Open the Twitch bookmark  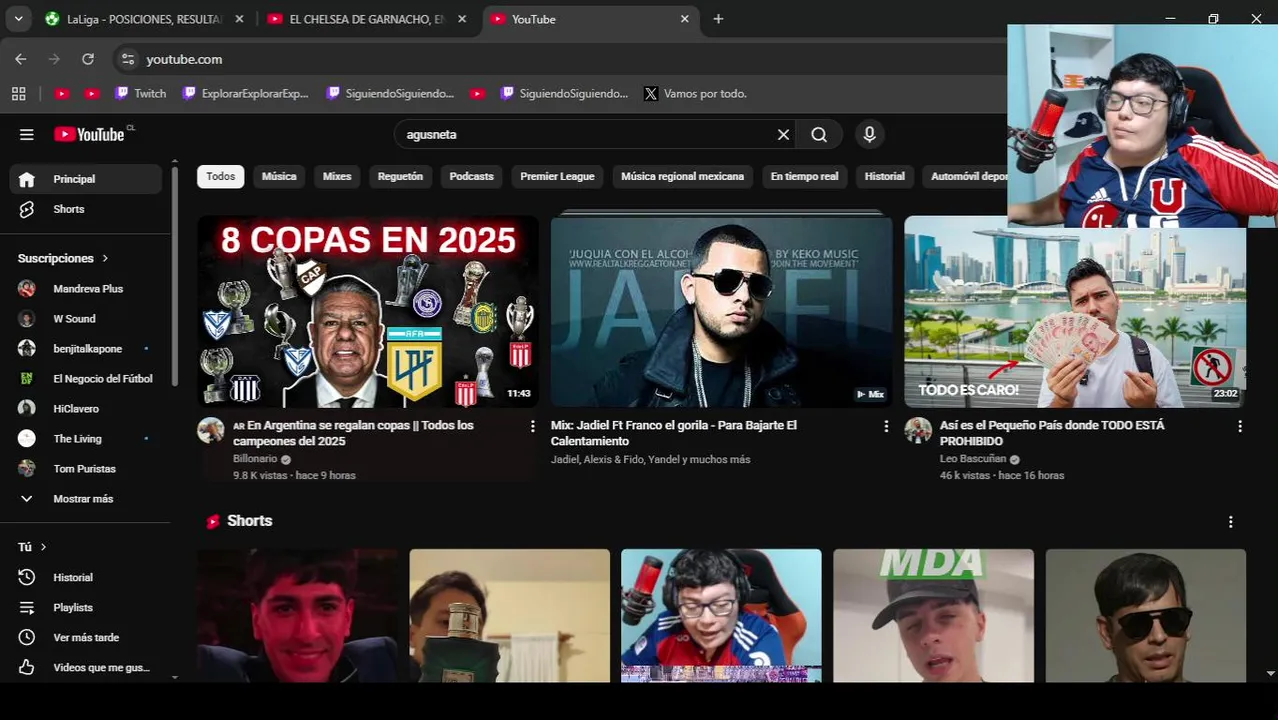pyautogui.click(x=140, y=93)
